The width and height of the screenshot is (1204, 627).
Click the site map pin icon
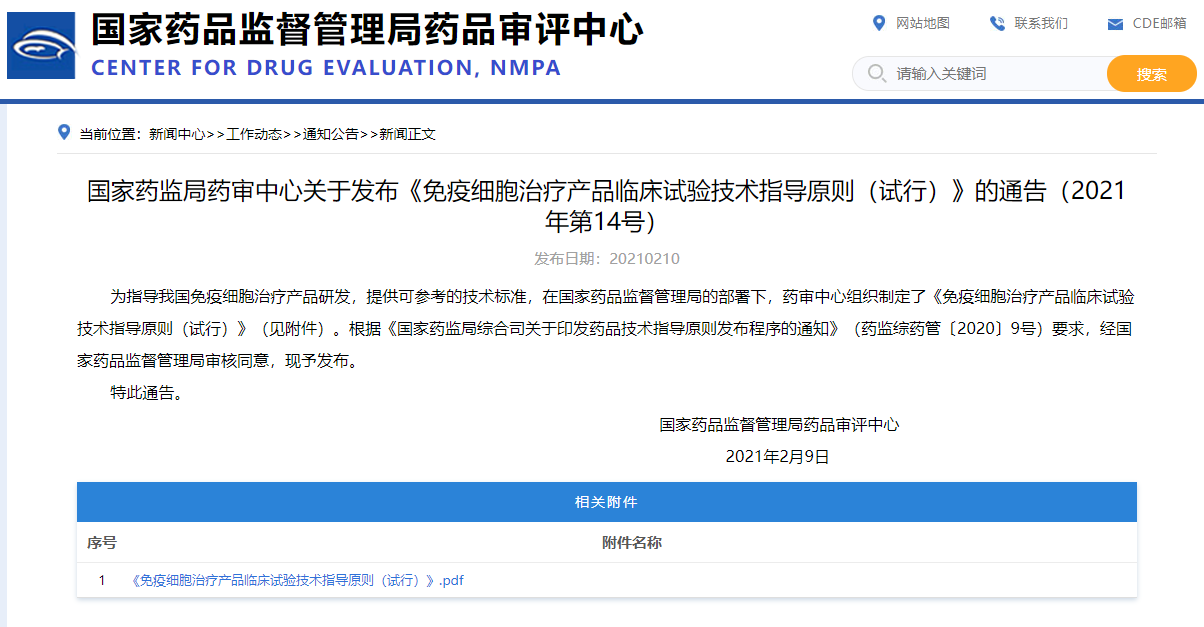click(879, 23)
